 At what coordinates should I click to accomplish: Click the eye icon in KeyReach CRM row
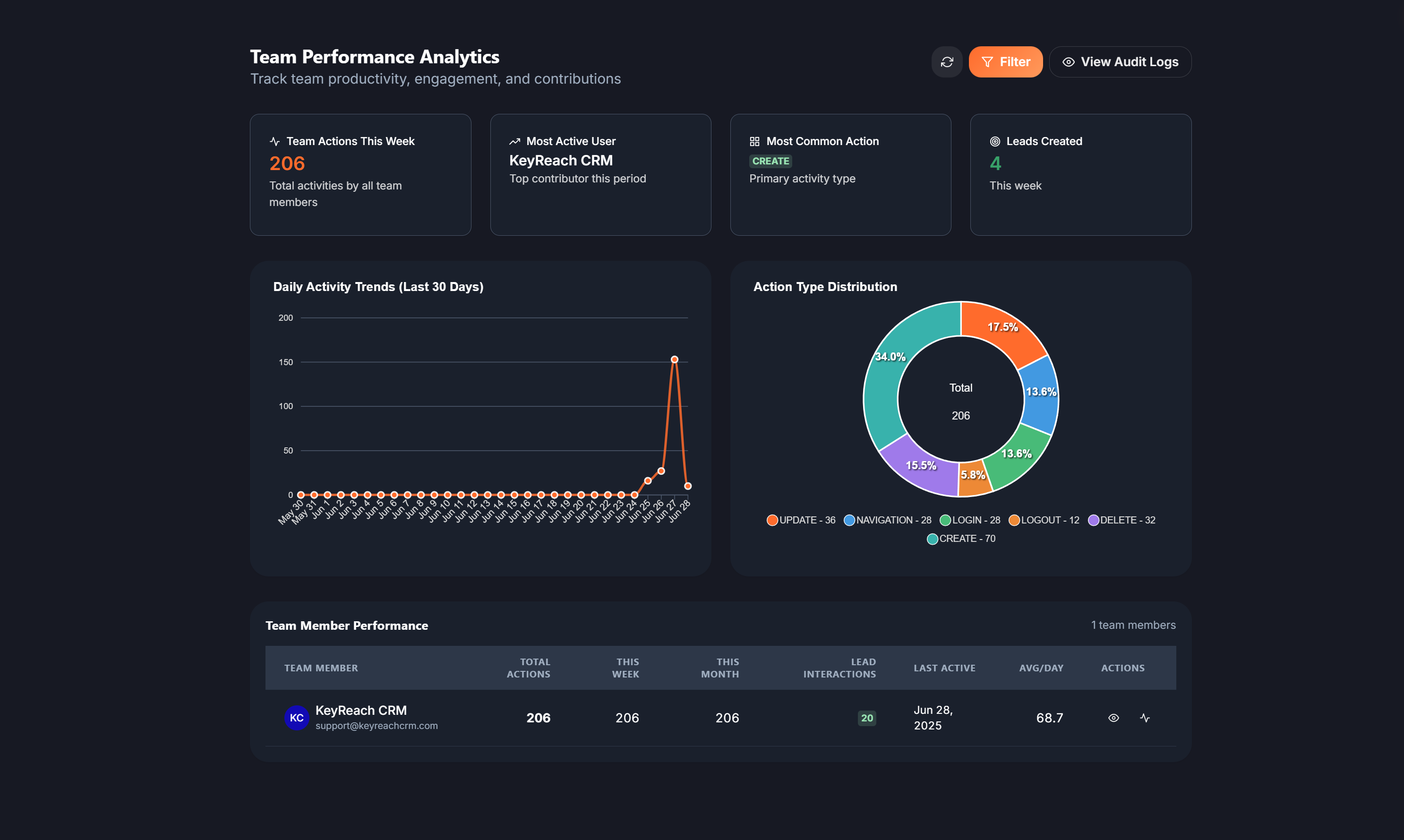point(1113,718)
